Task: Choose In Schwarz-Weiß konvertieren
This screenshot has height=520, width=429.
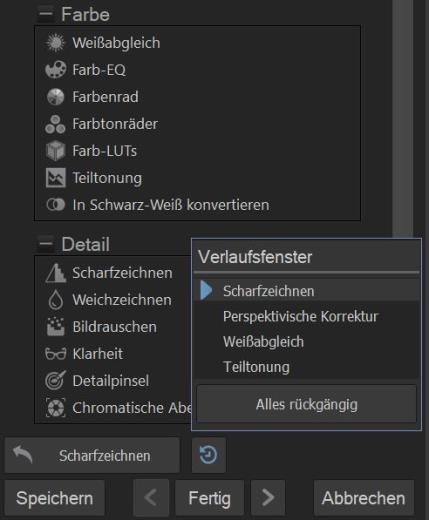Action: 157,205
